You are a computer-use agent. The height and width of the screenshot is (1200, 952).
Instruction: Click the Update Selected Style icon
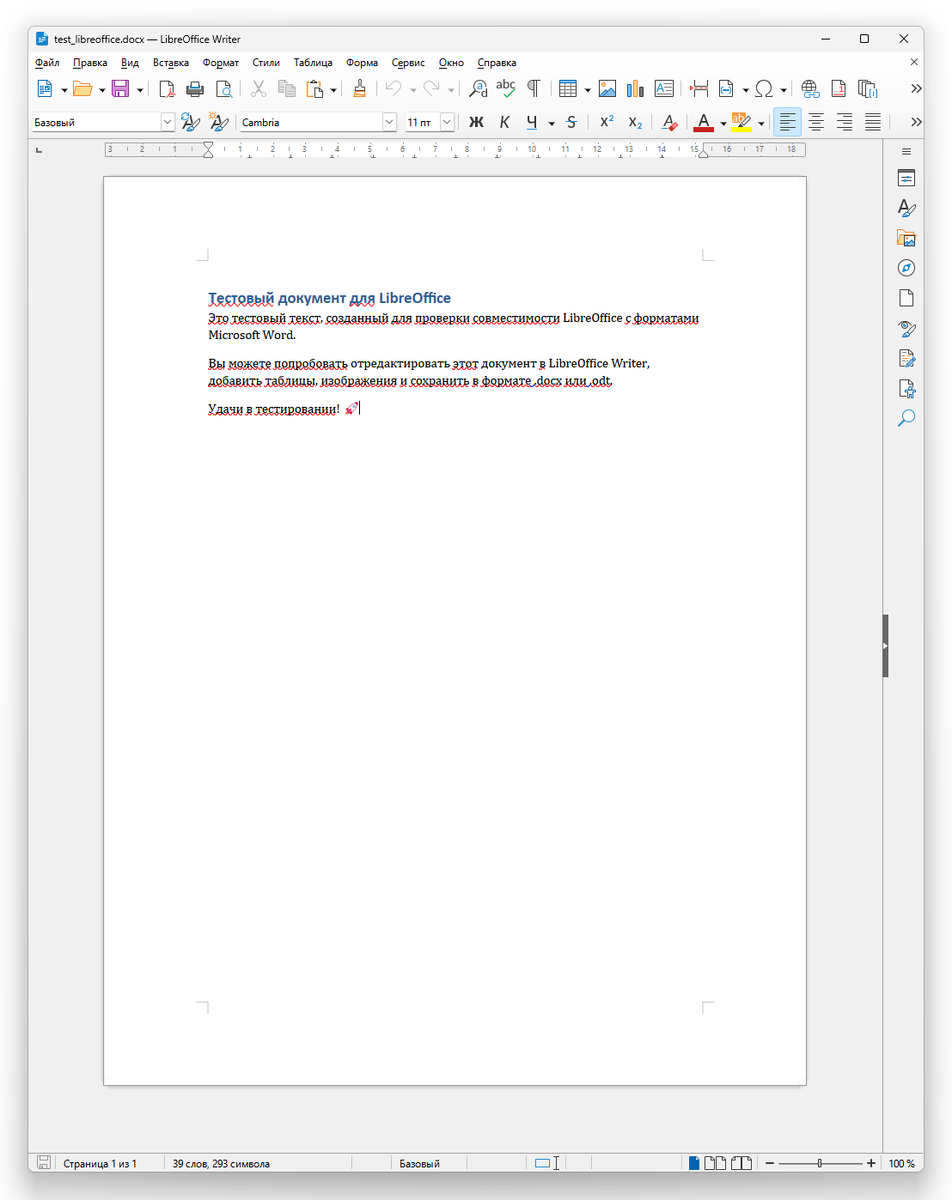[190, 122]
